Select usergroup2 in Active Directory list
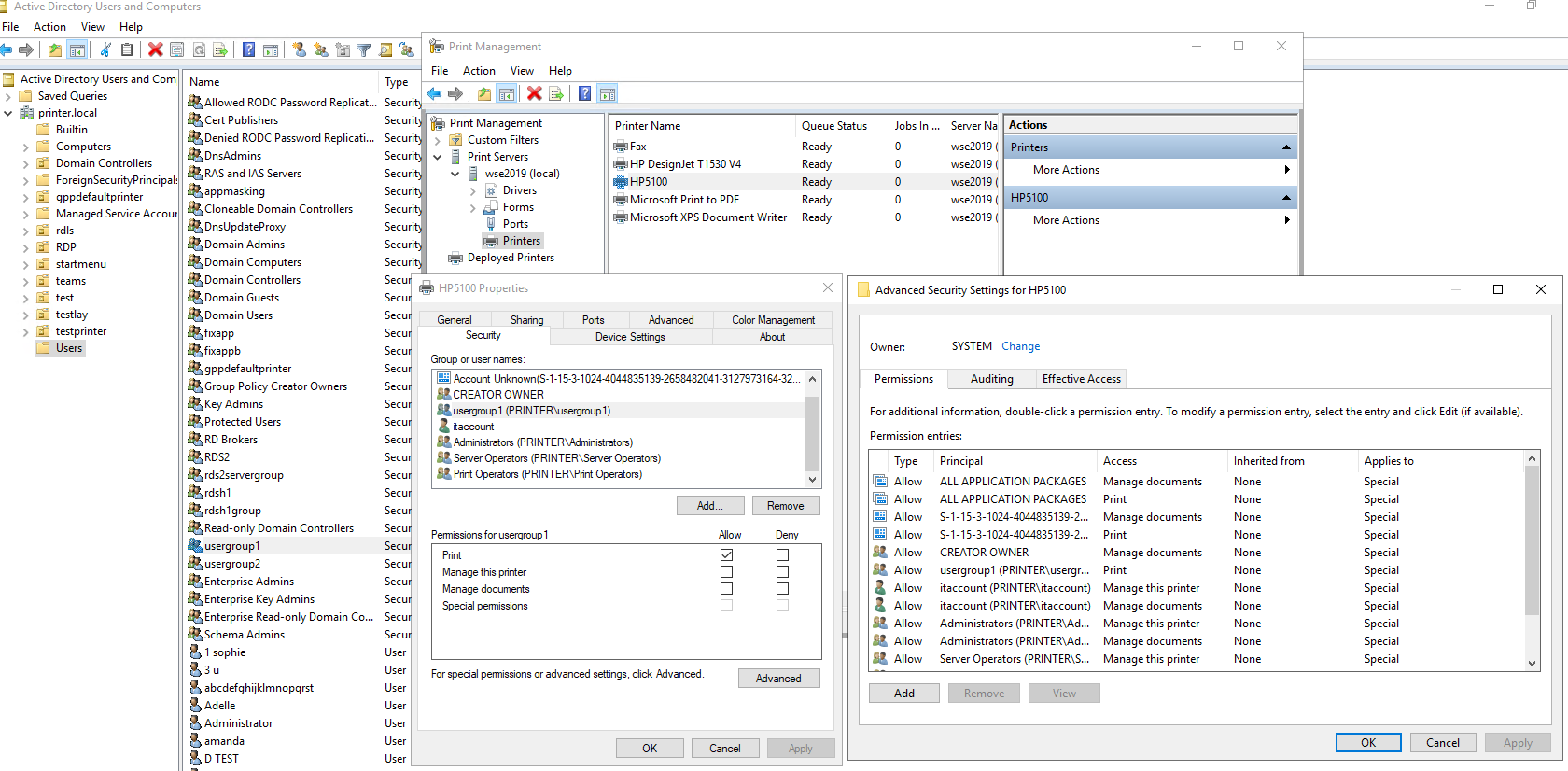 (232, 564)
